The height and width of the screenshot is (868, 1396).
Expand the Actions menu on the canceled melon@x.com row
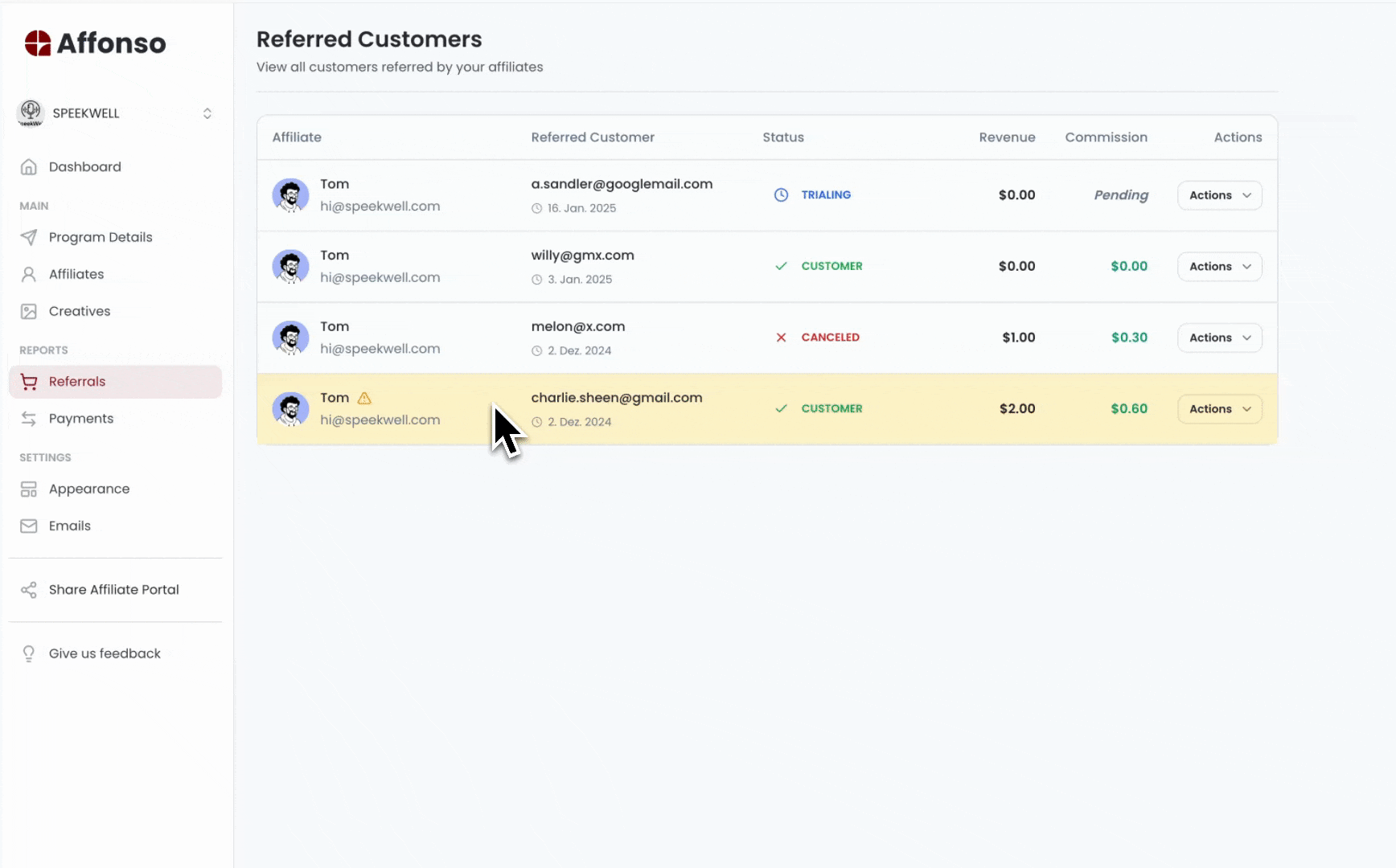point(1219,338)
